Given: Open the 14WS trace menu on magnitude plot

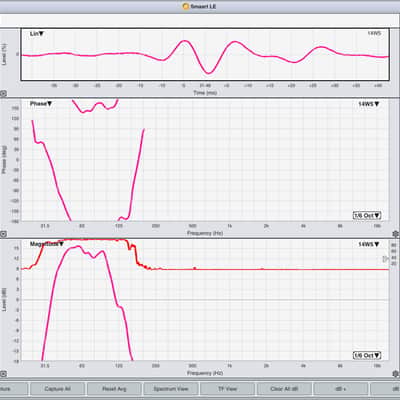Looking at the screenshot, I should click(369, 244).
